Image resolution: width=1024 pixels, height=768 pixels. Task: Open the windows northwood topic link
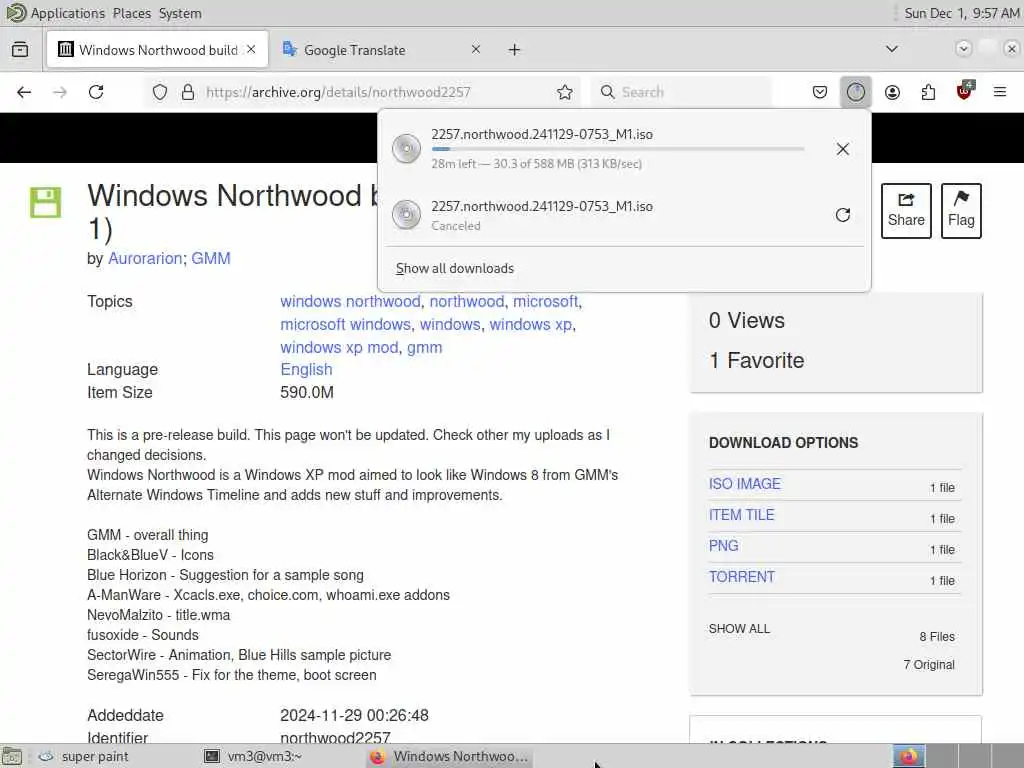pos(350,302)
